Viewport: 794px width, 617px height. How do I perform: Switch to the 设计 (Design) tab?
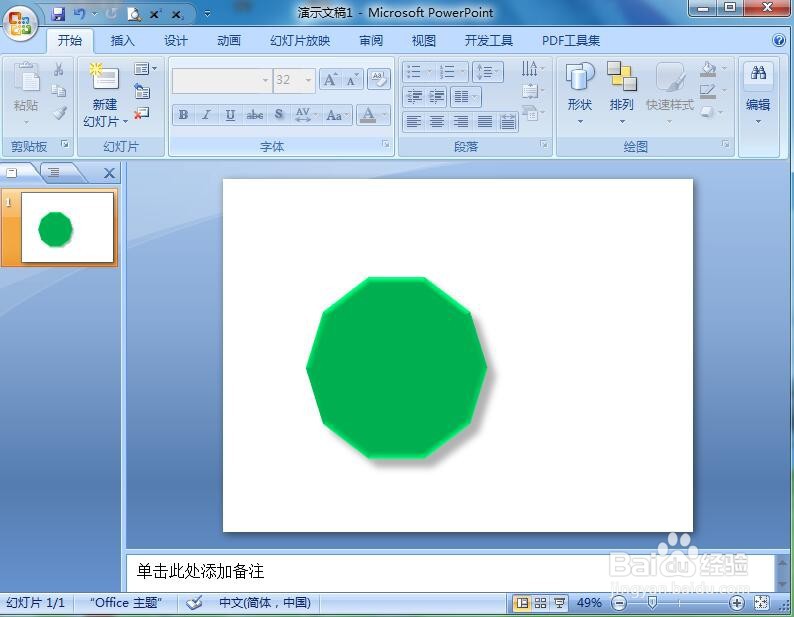[176, 41]
